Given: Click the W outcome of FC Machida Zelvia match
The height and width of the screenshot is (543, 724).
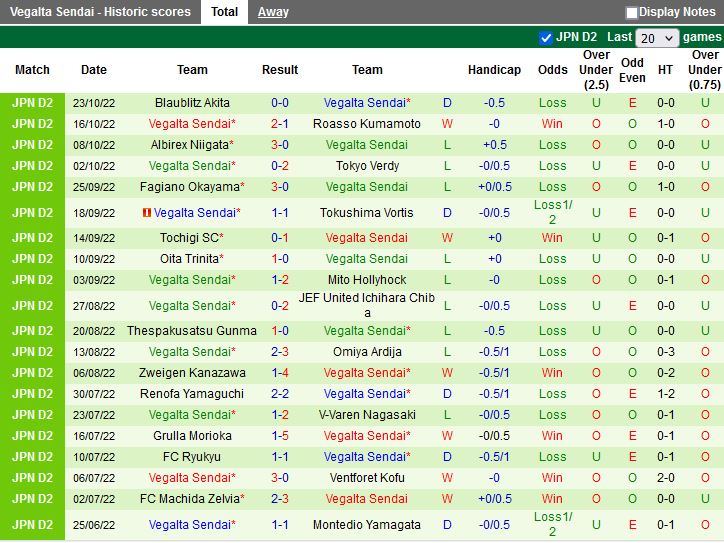Looking at the screenshot, I should [447, 499].
